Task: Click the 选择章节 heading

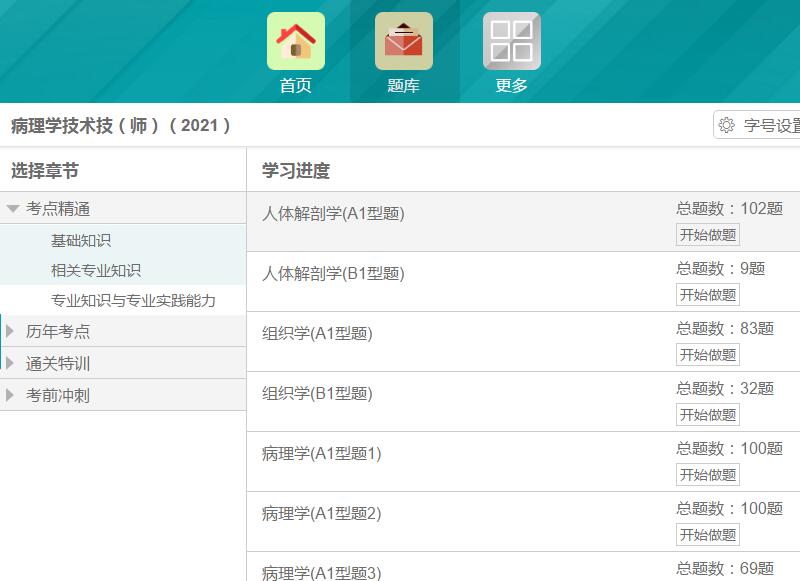Action: [45, 171]
